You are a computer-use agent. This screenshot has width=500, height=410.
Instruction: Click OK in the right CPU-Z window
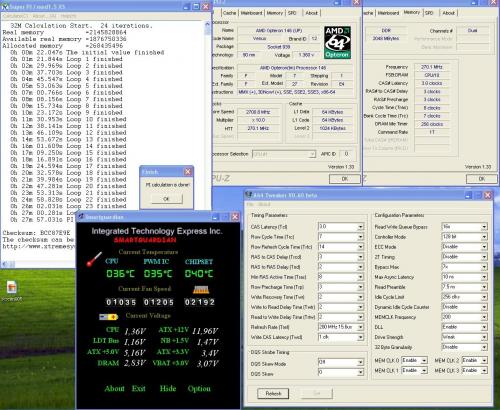[x=482, y=179]
